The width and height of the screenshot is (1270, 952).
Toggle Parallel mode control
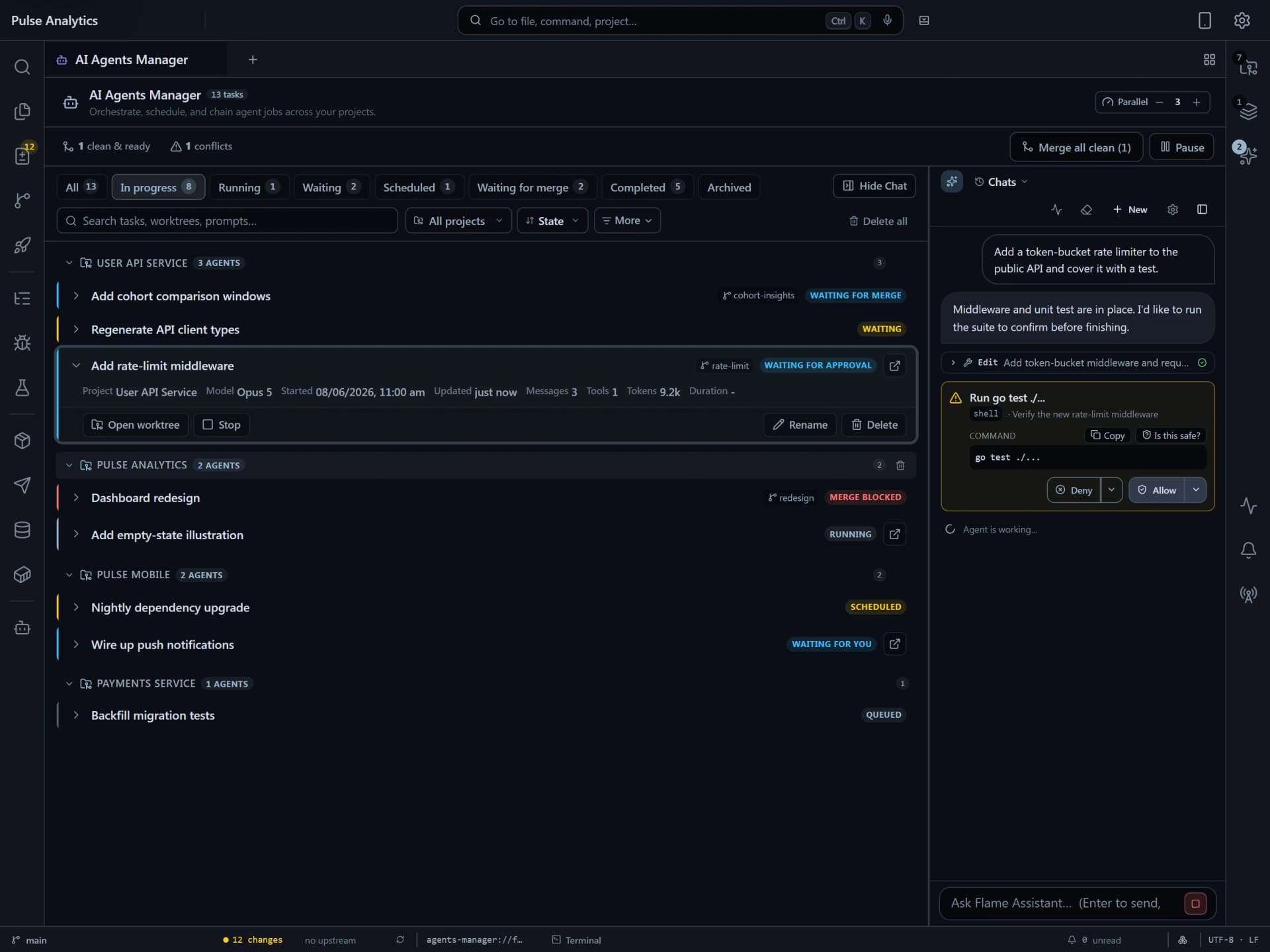[x=1124, y=102]
